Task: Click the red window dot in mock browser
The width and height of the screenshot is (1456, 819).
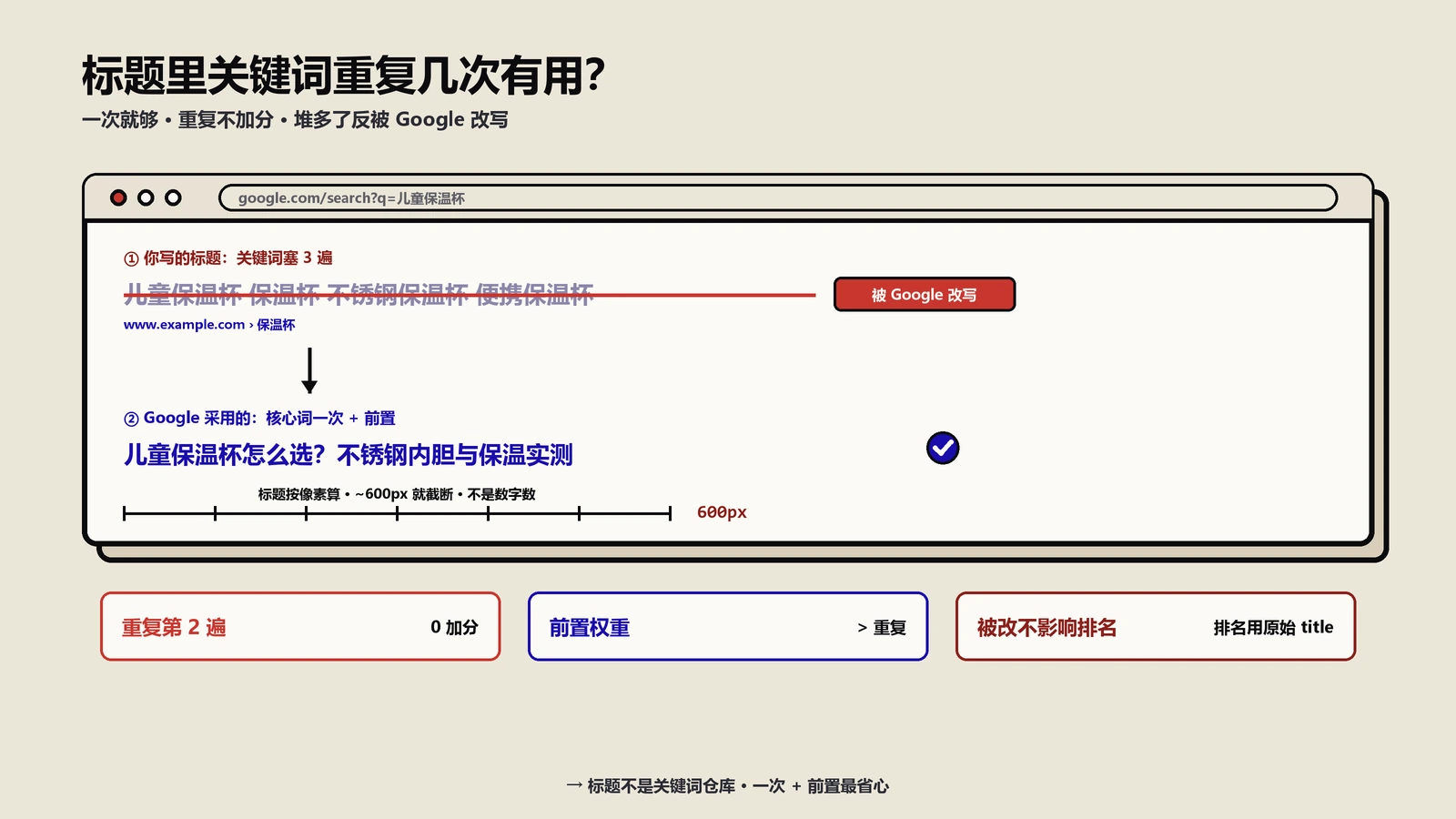Action: [x=118, y=197]
